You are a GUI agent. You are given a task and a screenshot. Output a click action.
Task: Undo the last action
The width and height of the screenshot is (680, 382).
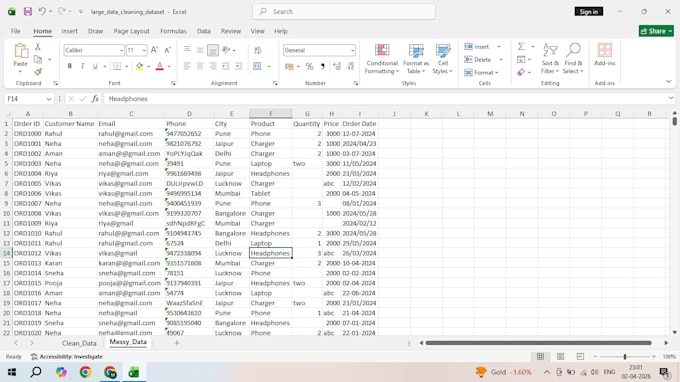pos(42,12)
